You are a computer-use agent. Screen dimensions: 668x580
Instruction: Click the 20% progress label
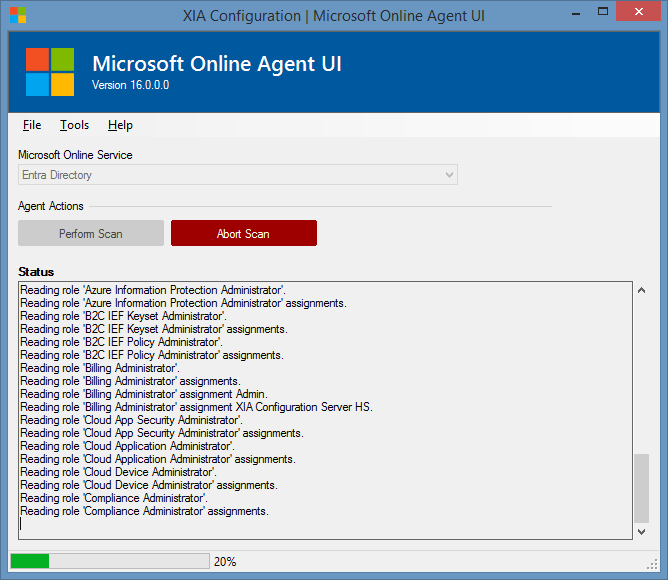[x=225, y=562]
